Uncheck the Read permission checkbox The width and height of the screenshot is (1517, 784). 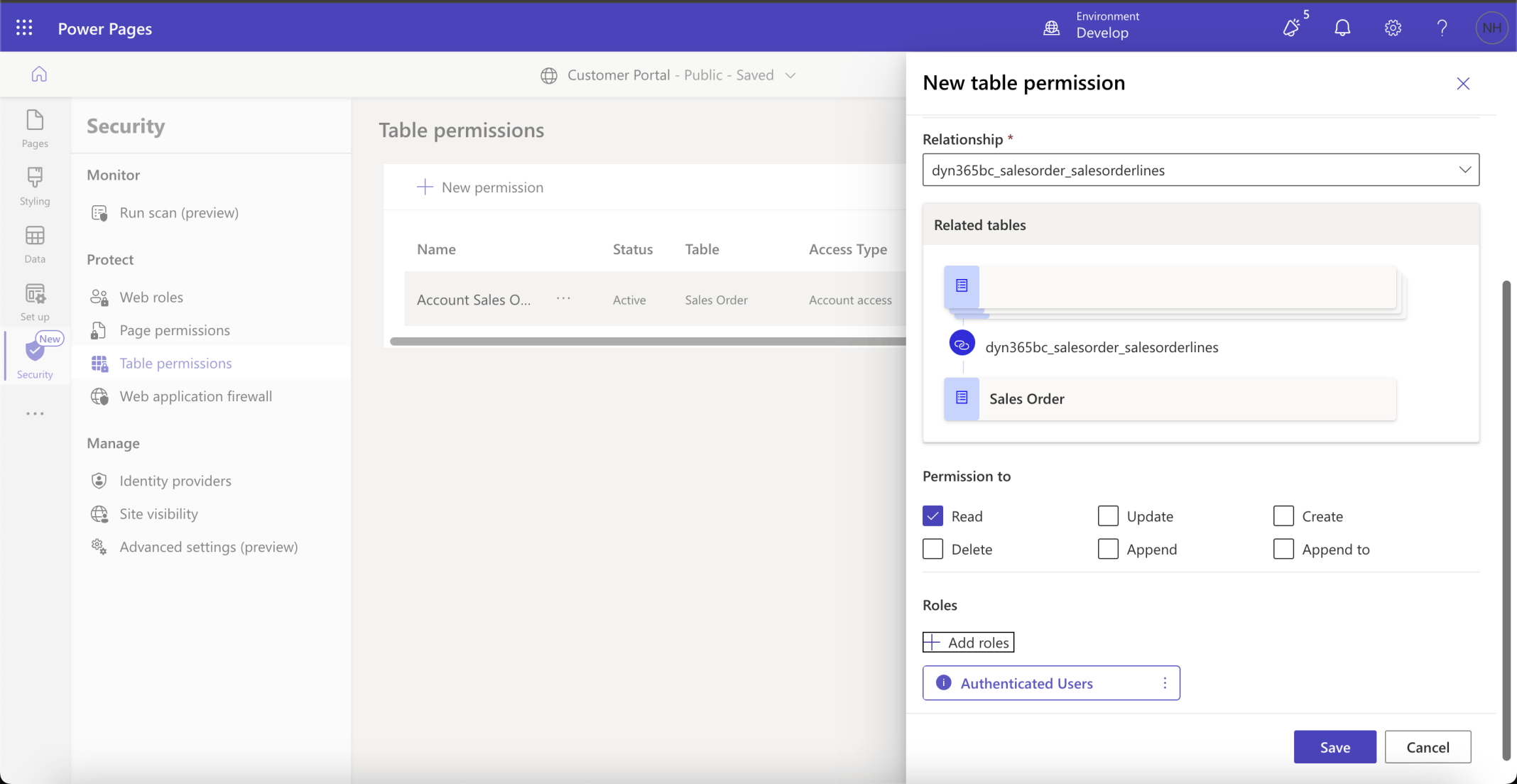[x=933, y=516]
